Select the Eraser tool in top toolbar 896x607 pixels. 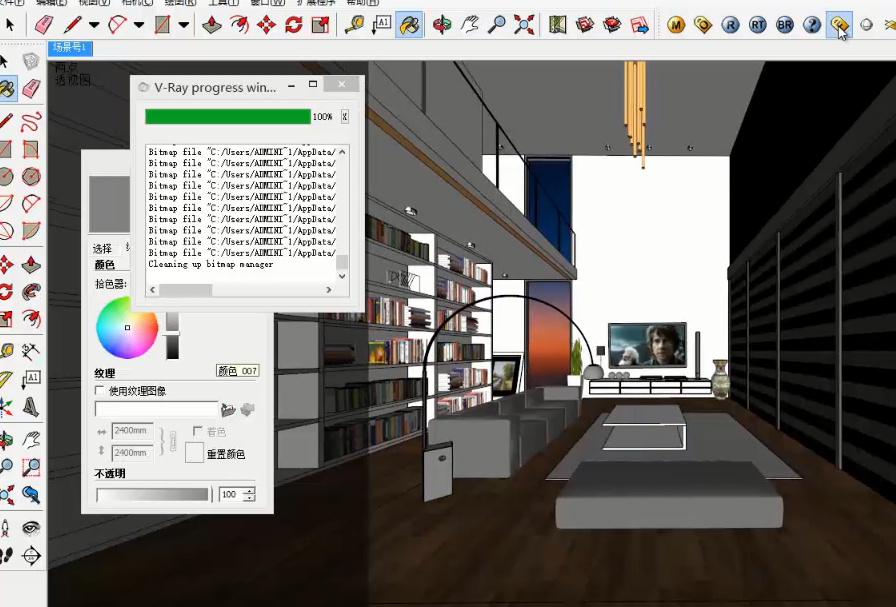point(43,24)
